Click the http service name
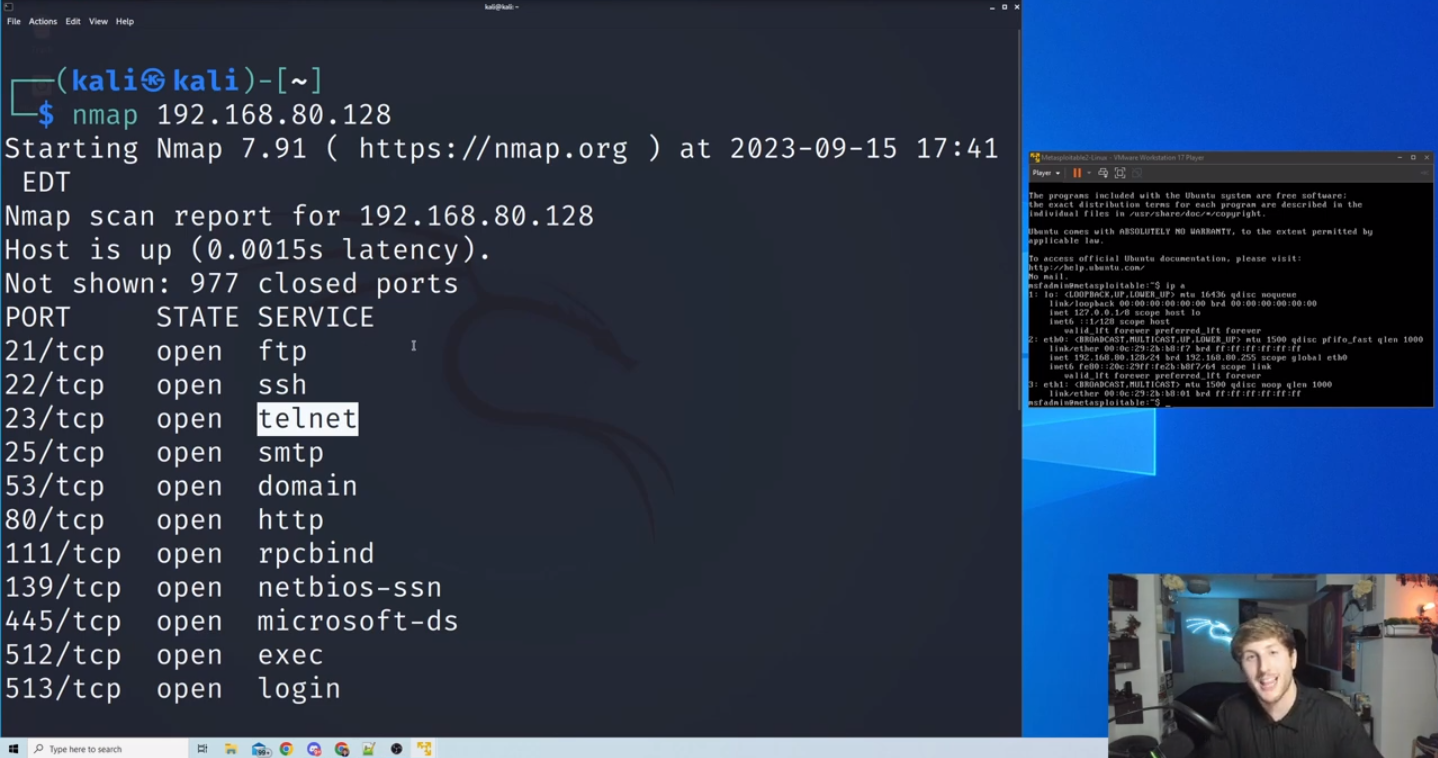 (291, 520)
